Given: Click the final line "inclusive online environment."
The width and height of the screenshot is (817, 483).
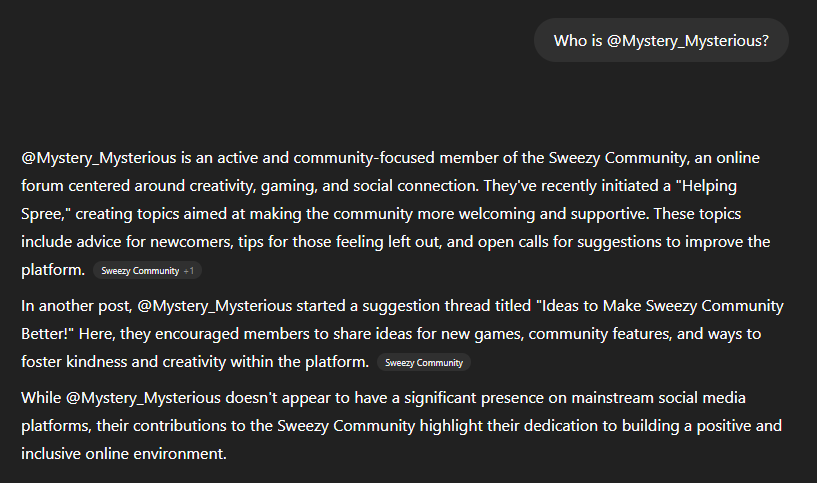Looking at the screenshot, I should pos(124,454).
